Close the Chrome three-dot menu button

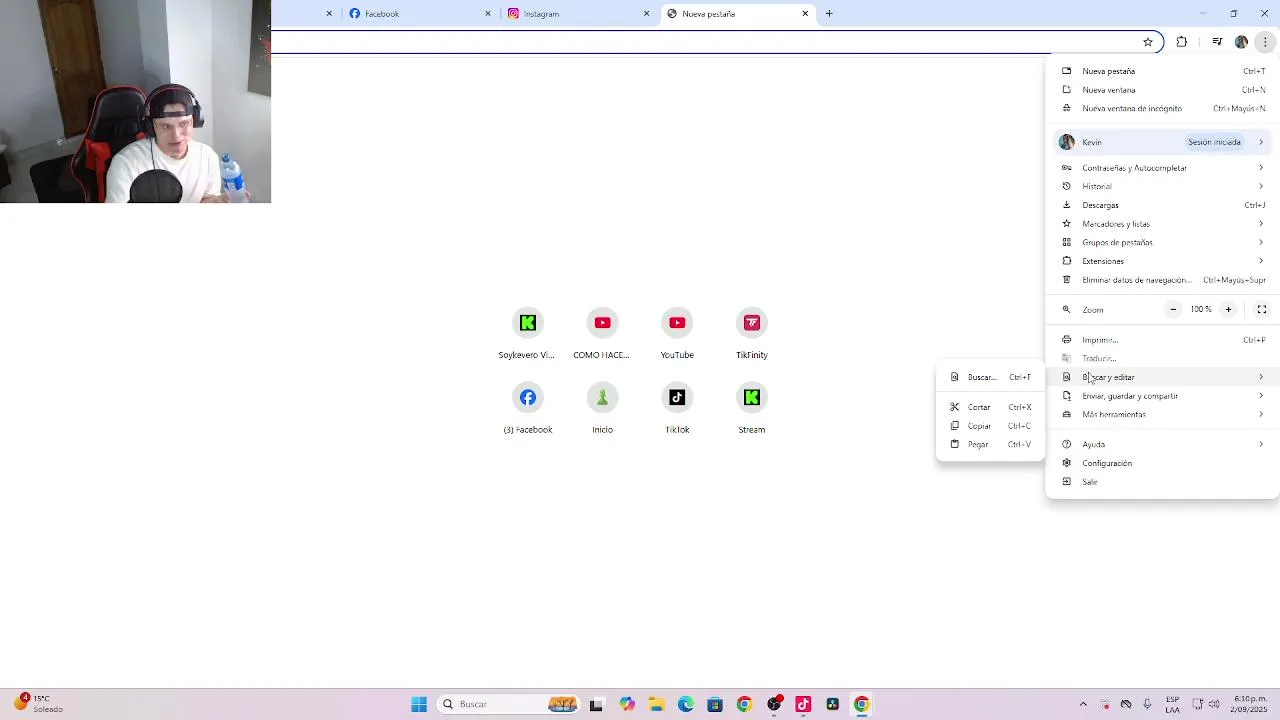[1265, 42]
